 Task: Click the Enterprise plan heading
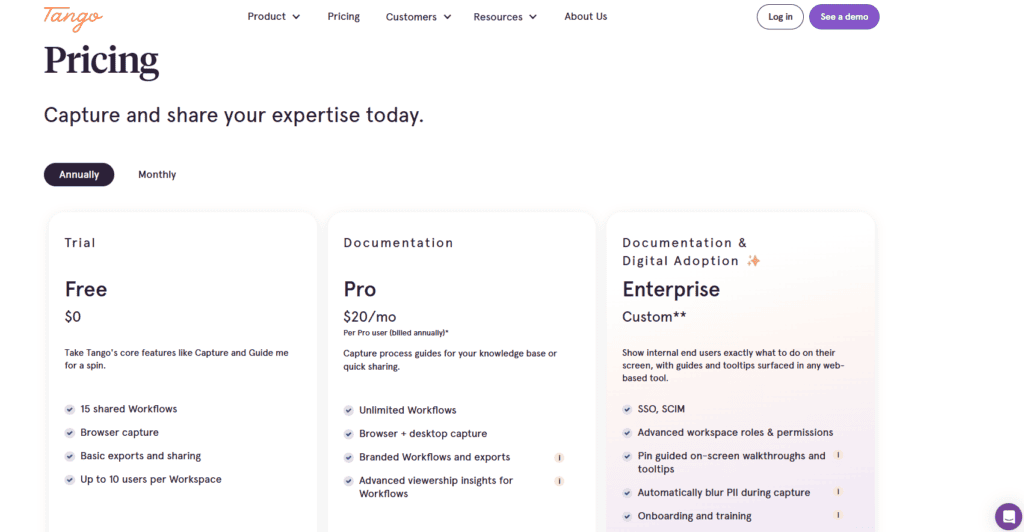(x=671, y=289)
